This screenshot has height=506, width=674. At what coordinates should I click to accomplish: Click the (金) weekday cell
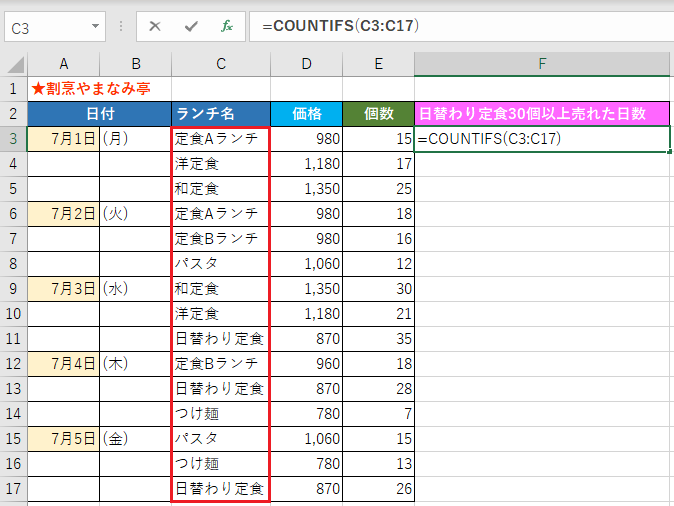pyautogui.click(x=135, y=439)
